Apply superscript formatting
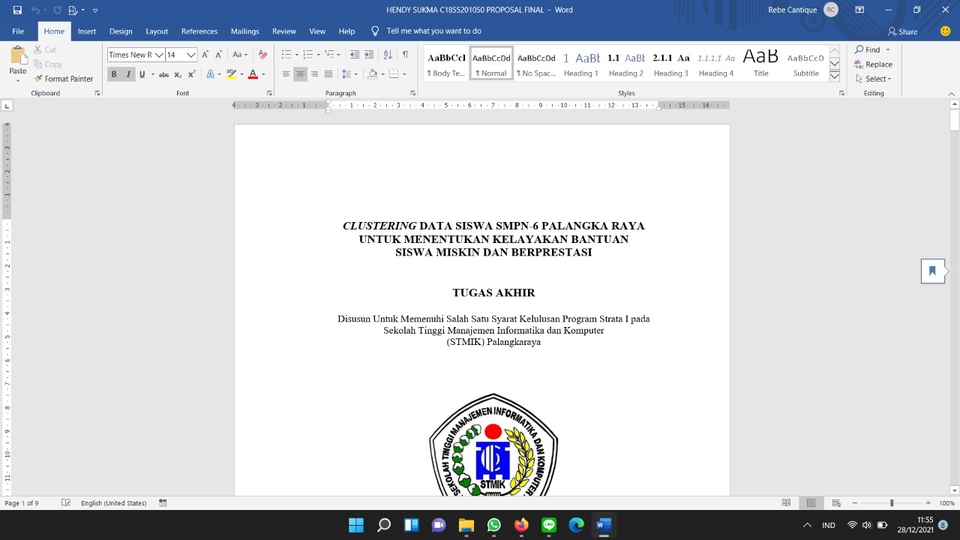The height and width of the screenshot is (540, 960). click(191, 74)
